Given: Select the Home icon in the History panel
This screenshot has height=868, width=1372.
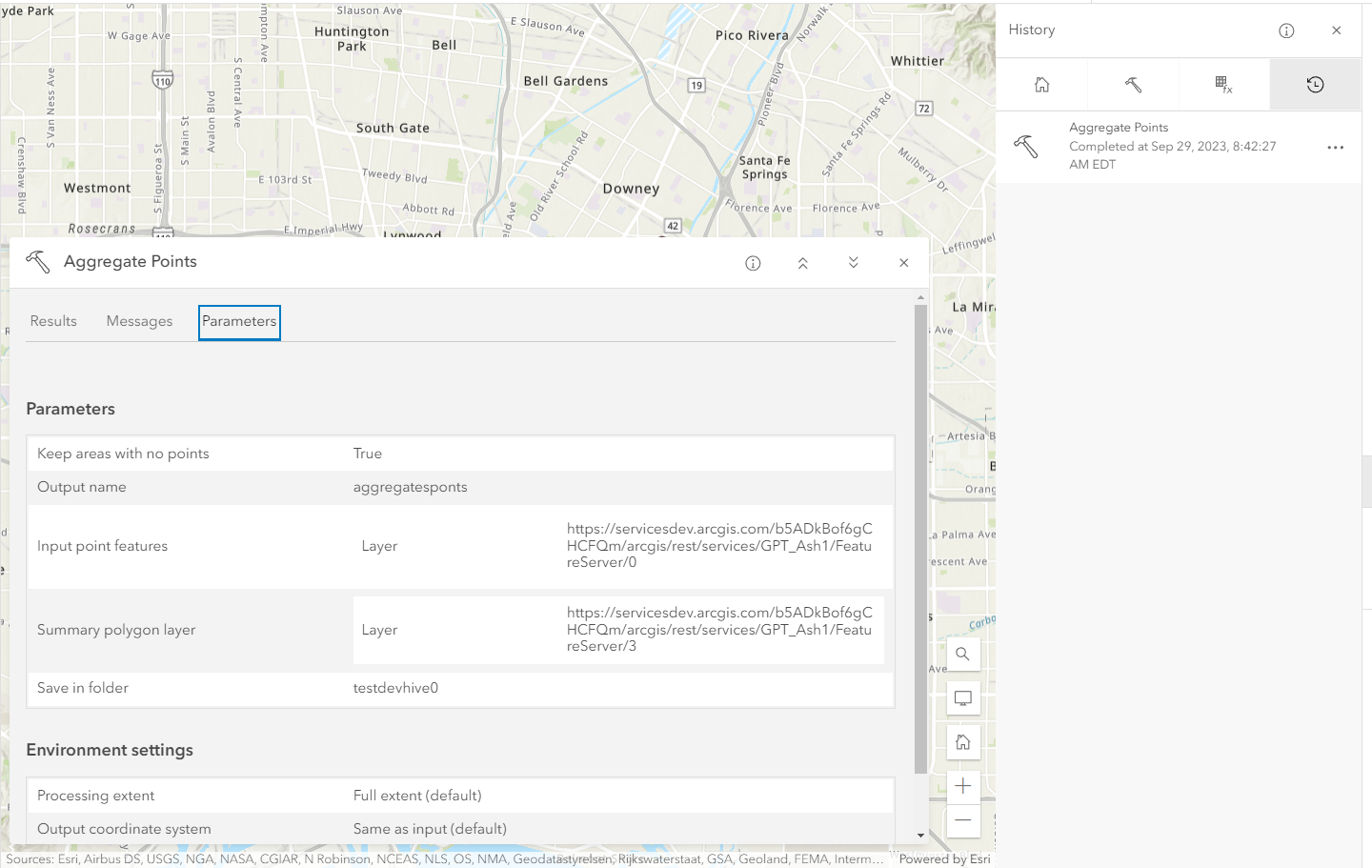Looking at the screenshot, I should point(1041,84).
